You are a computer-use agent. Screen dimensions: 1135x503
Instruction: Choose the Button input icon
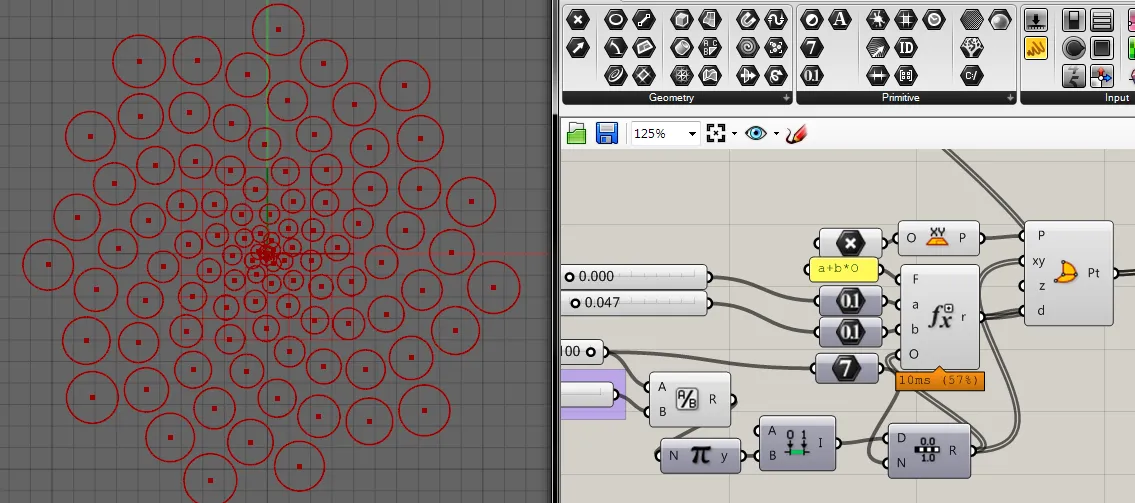pyautogui.click(x=1102, y=48)
